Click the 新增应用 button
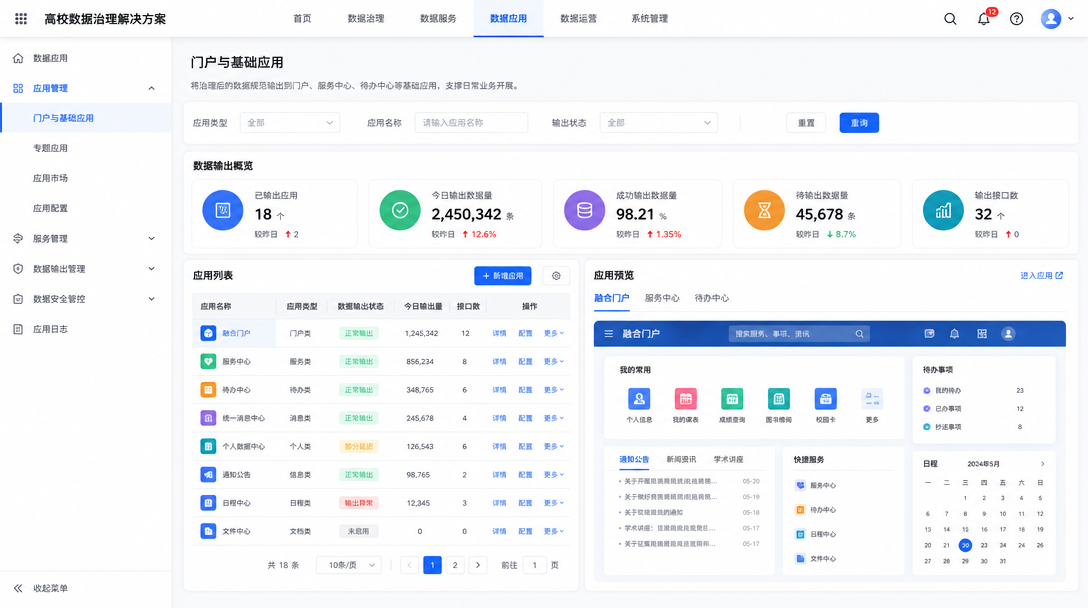The height and width of the screenshot is (608, 1088). pyautogui.click(x=503, y=276)
